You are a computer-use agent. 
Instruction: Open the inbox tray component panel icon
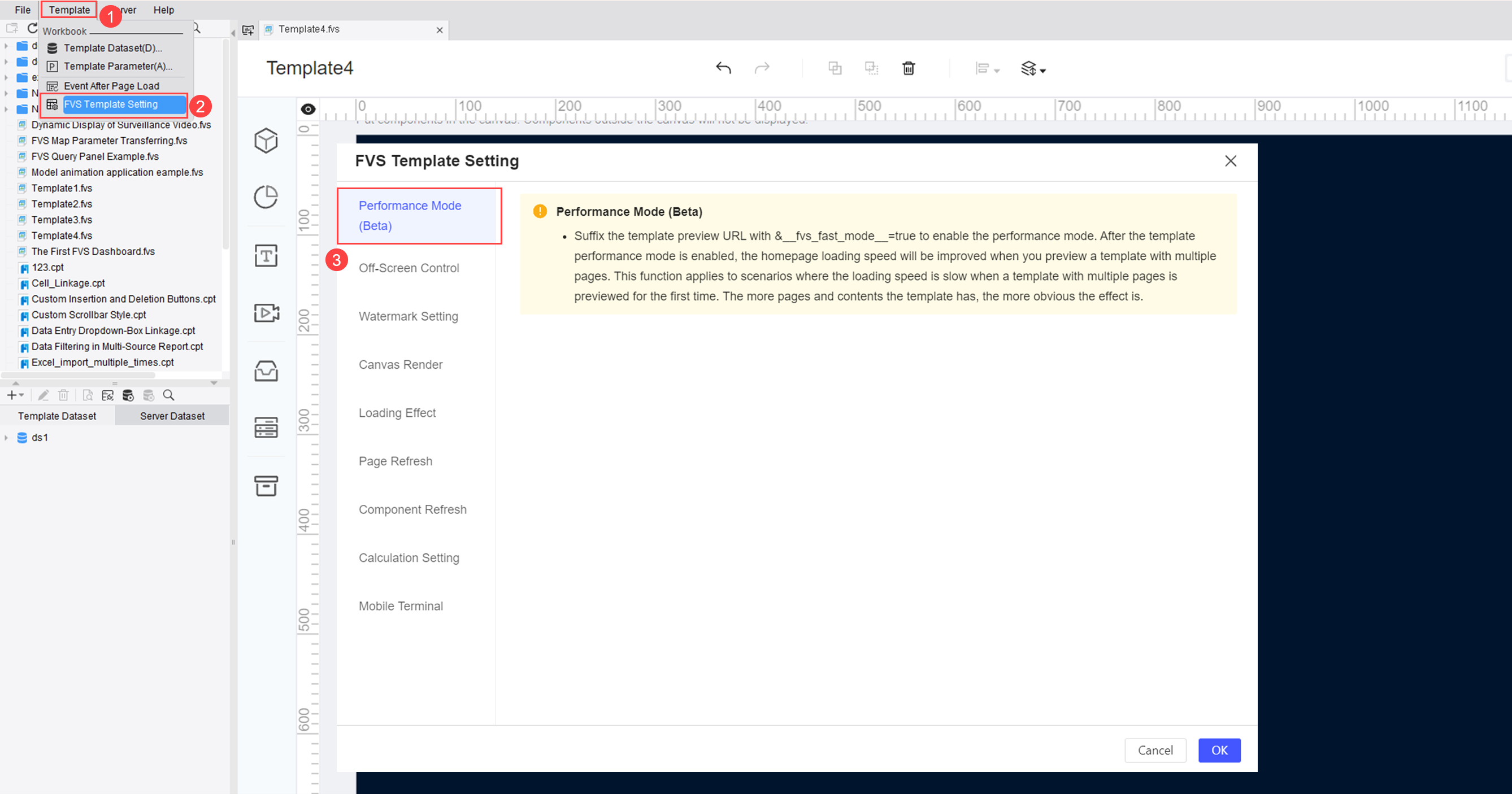[266, 371]
